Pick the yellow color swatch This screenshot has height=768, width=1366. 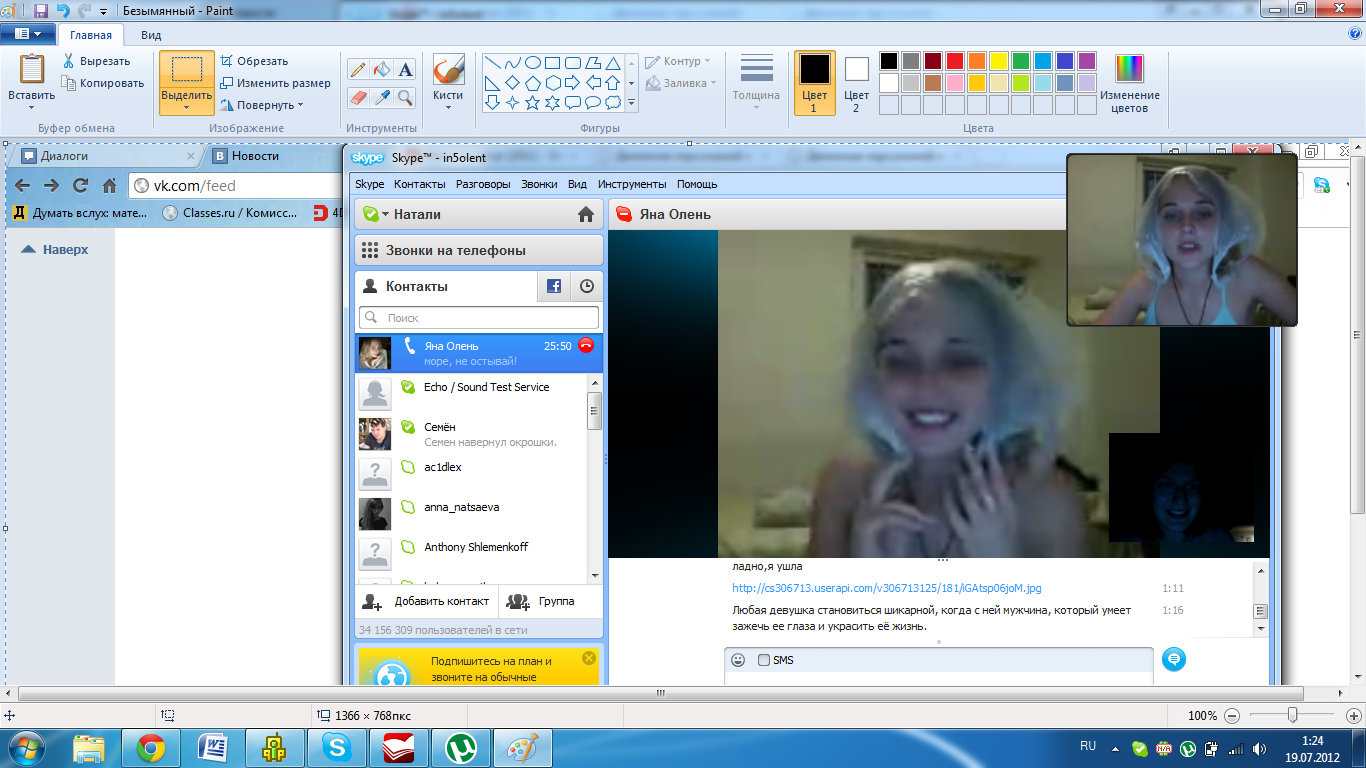point(999,61)
